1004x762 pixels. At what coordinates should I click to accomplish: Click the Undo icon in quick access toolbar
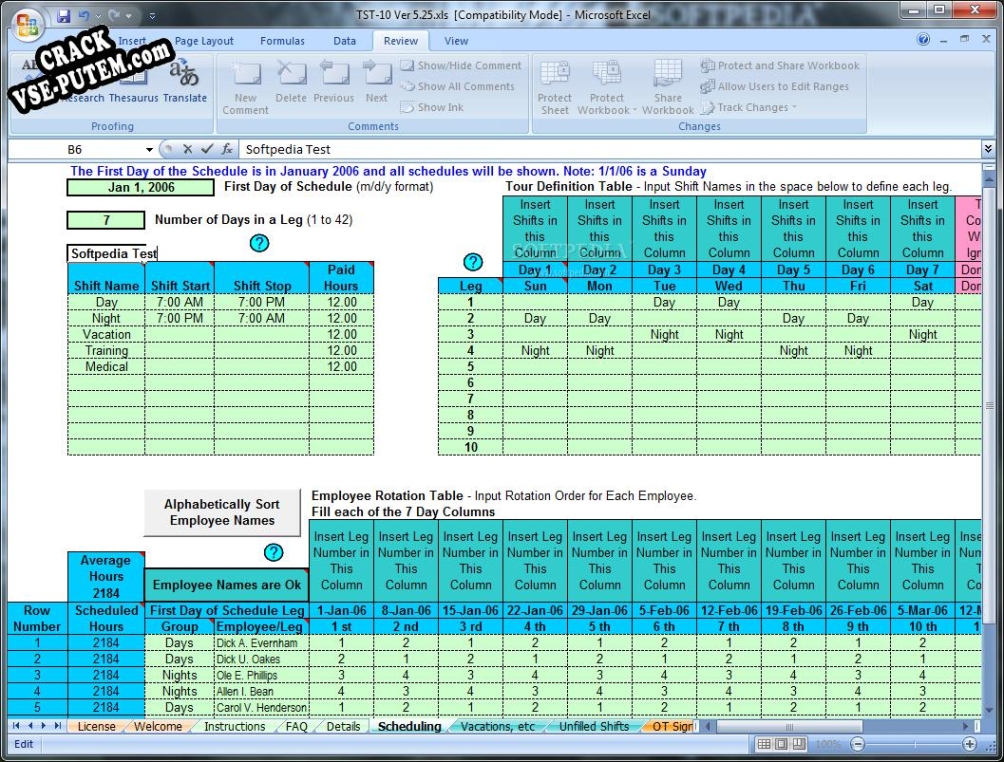tap(84, 16)
